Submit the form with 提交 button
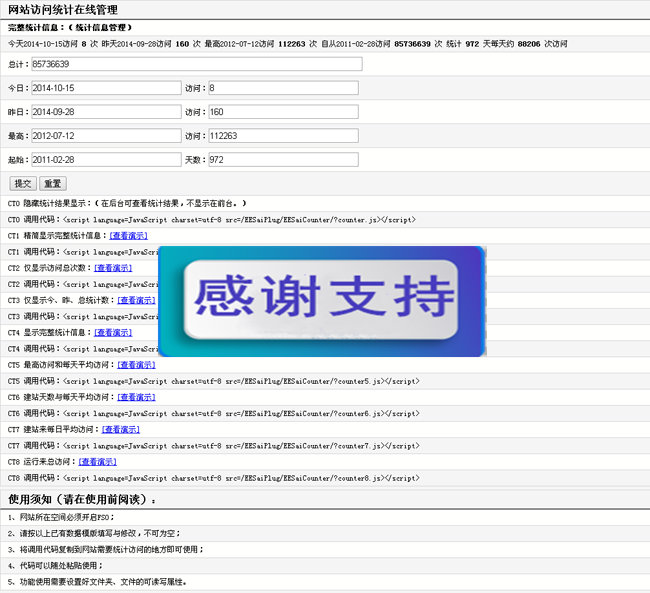 23,183
